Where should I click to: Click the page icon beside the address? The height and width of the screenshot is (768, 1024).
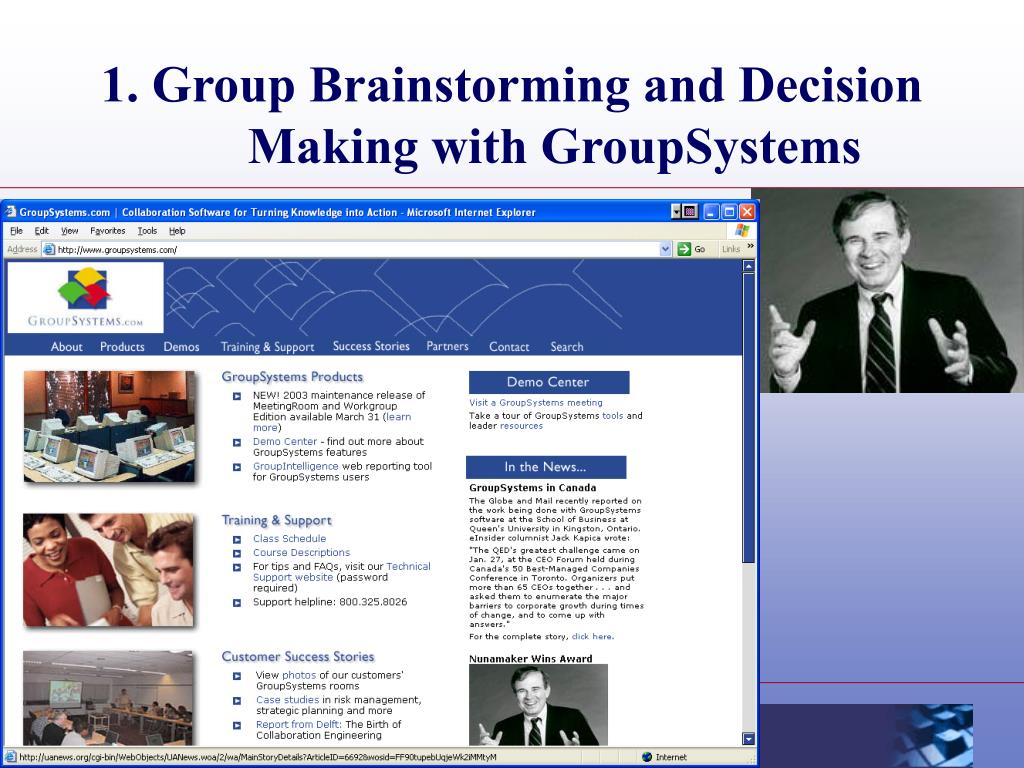click(x=48, y=249)
